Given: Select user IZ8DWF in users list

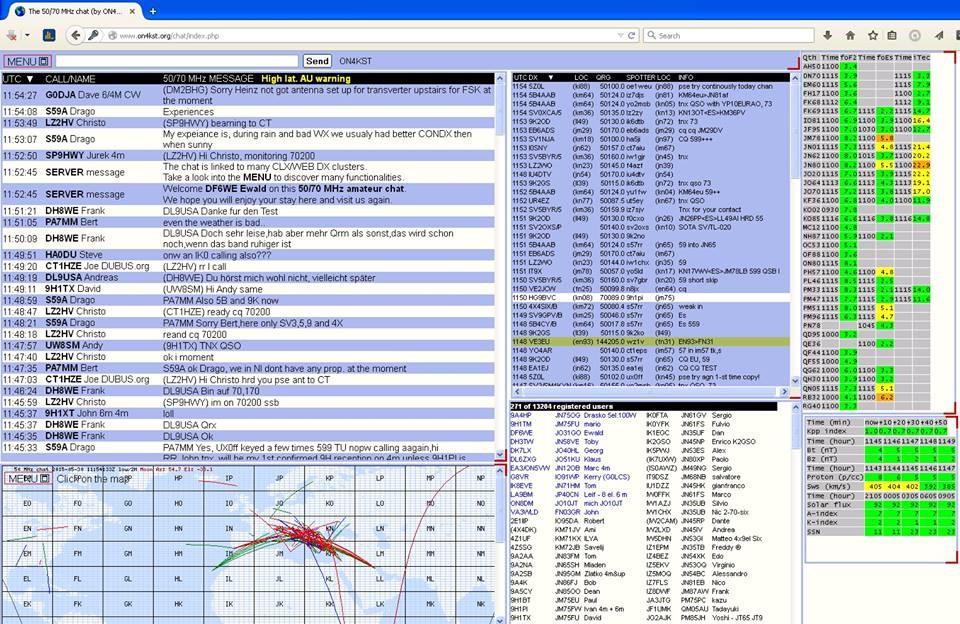Looking at the screenshot, I should [x=658, y=592].
